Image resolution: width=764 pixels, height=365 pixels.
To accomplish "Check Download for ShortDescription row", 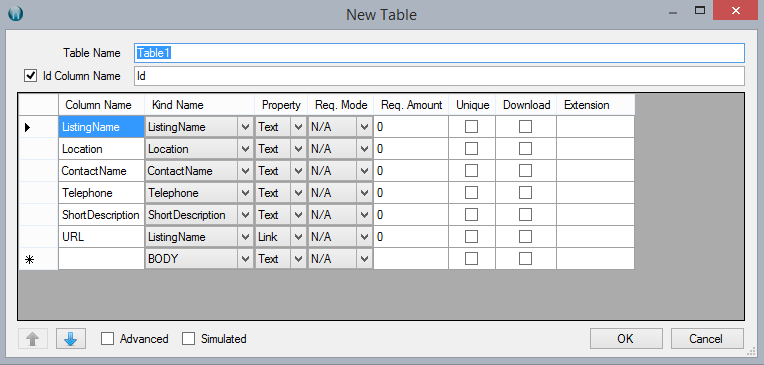I will tap(525, 214).
